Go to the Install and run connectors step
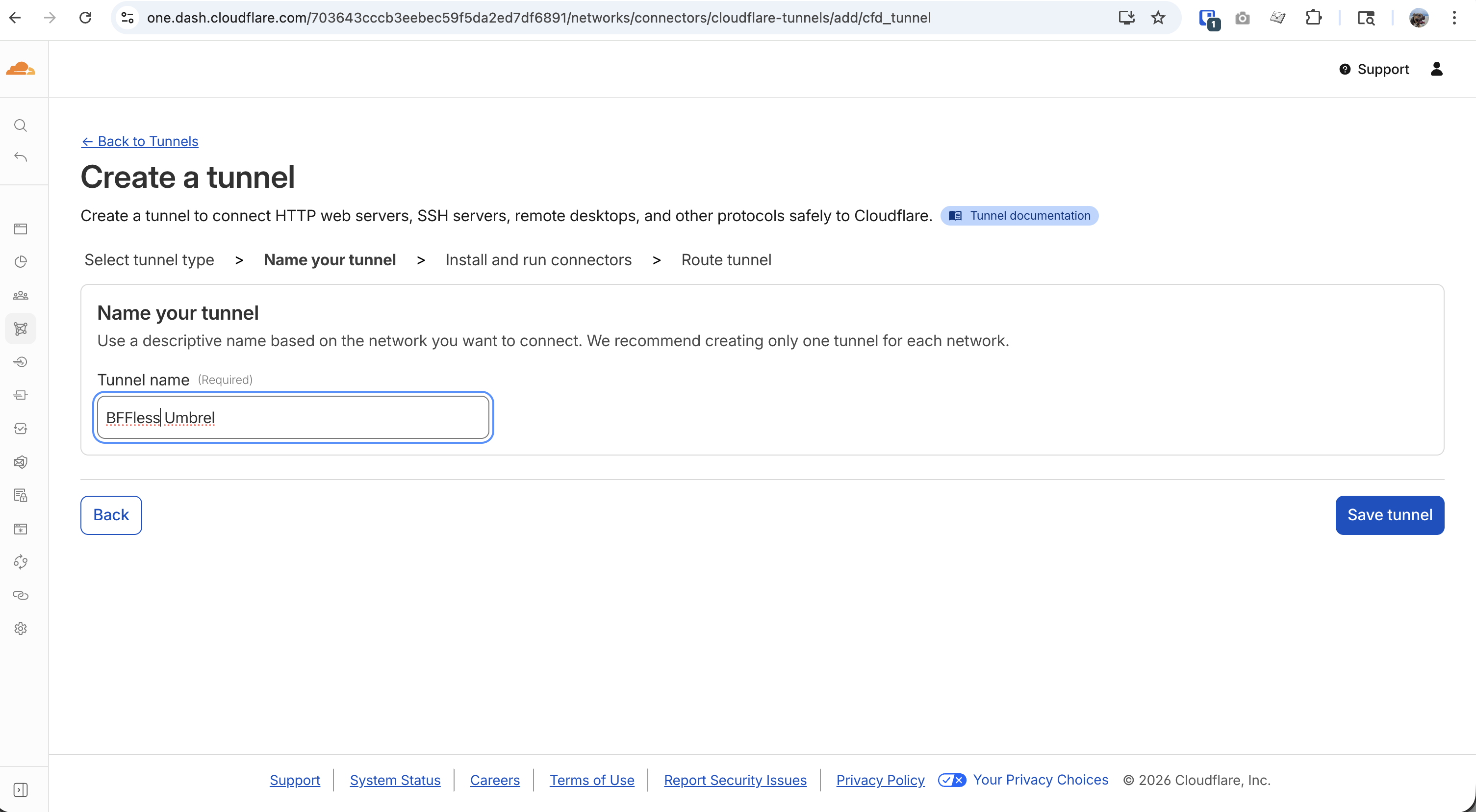The width and height of the screenshot is (1476, 812). 538,259
